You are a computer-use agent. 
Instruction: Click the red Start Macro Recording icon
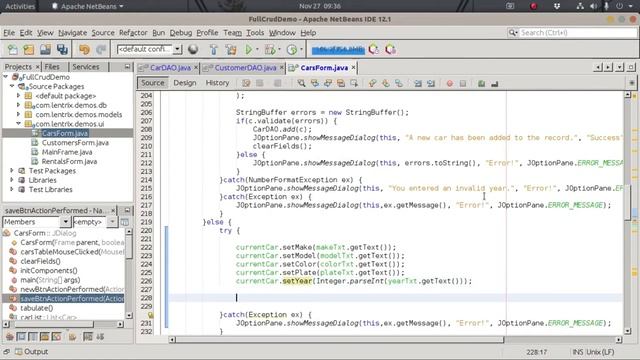[449, 83]
